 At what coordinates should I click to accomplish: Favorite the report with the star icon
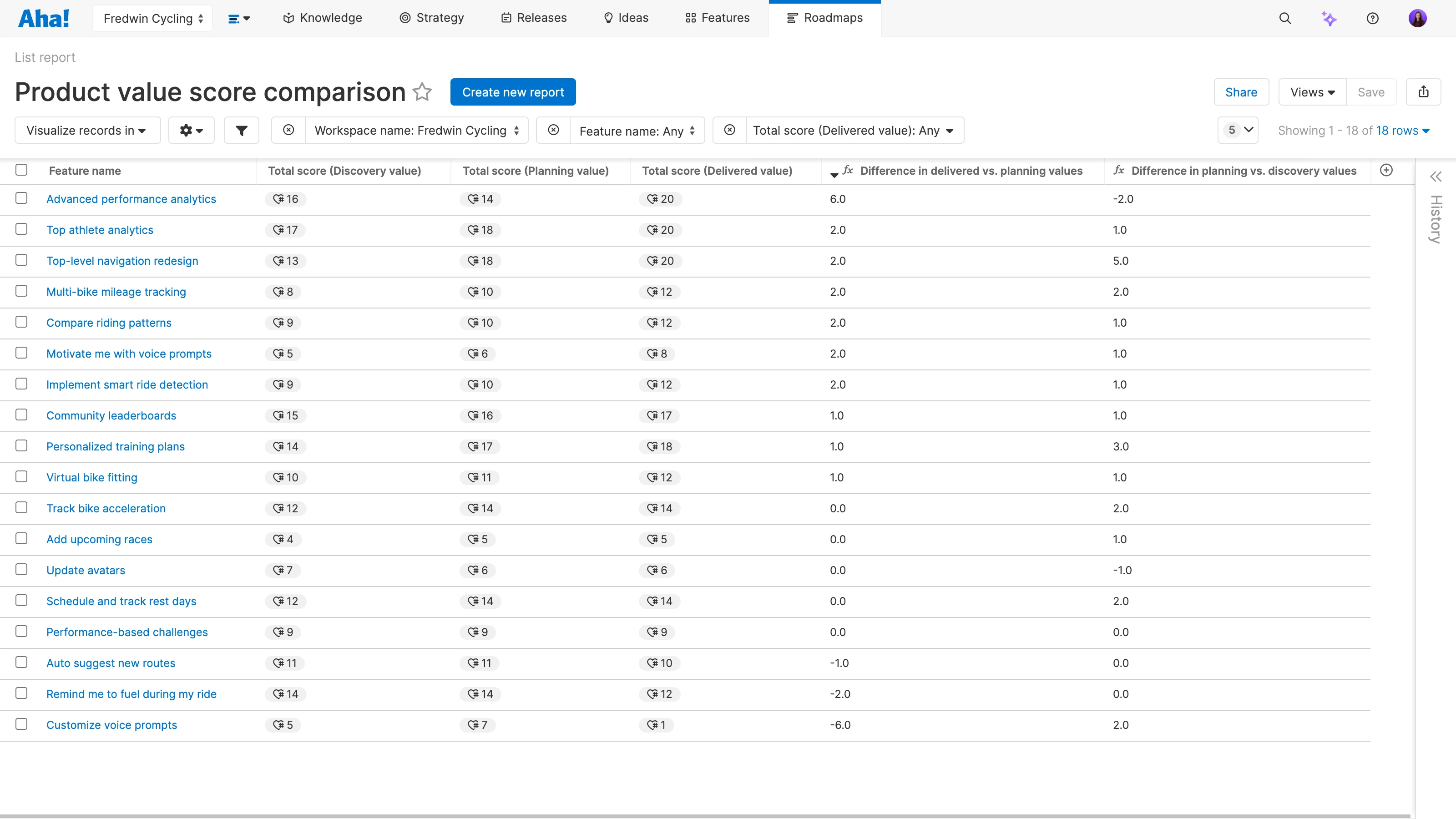(422, 91)
